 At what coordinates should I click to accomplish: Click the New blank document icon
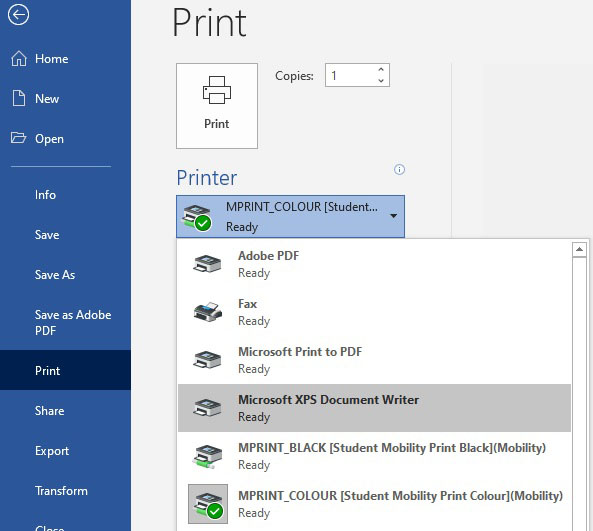click(19, 98)
